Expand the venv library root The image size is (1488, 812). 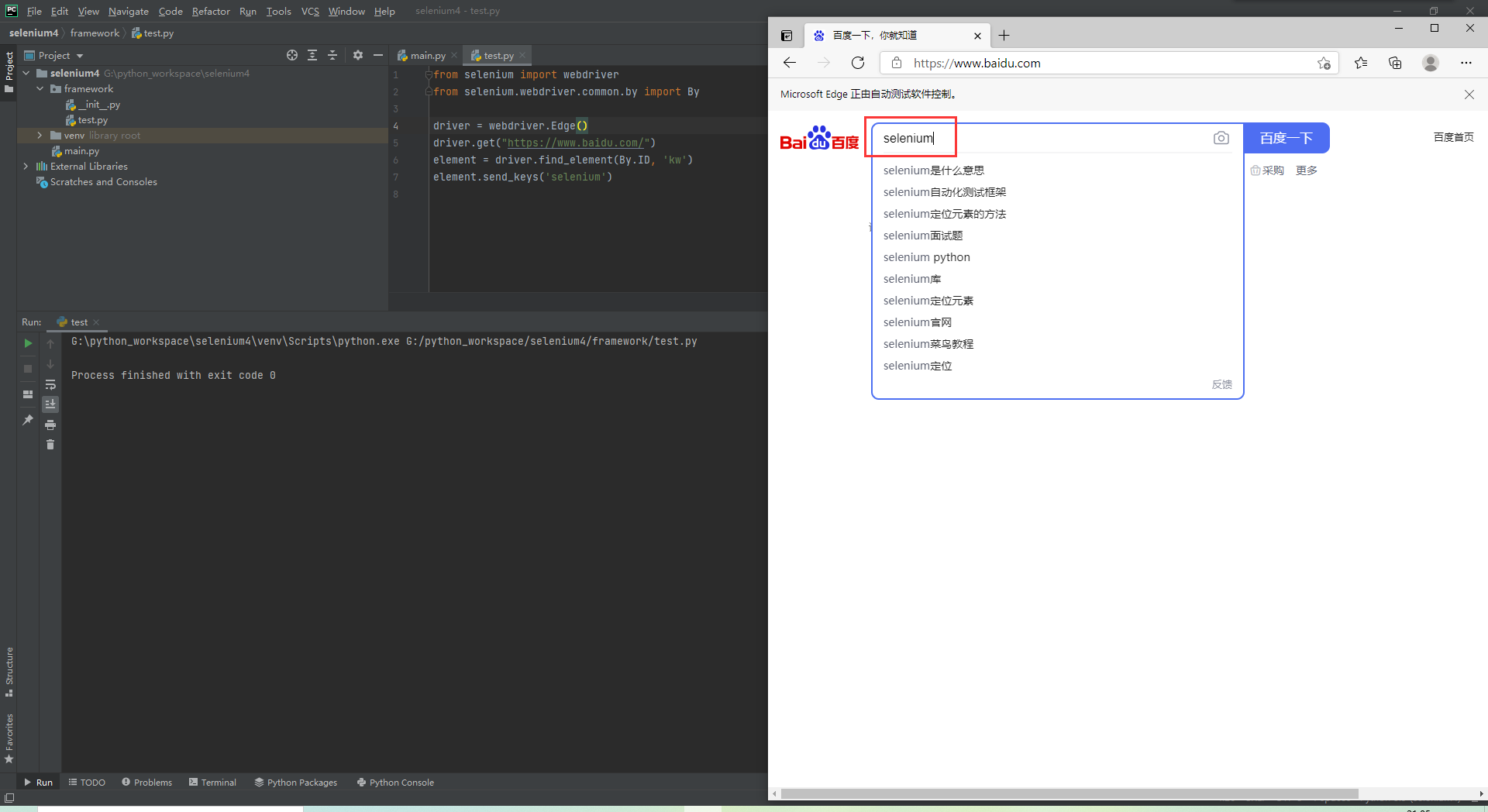point(40,135)
